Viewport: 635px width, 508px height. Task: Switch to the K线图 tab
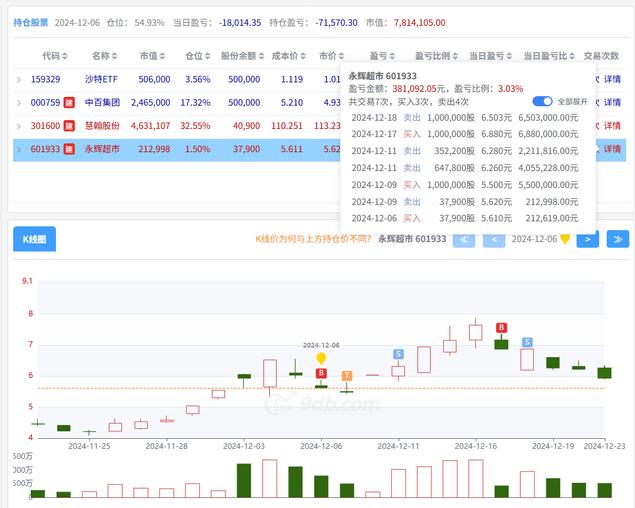(34, 239)
